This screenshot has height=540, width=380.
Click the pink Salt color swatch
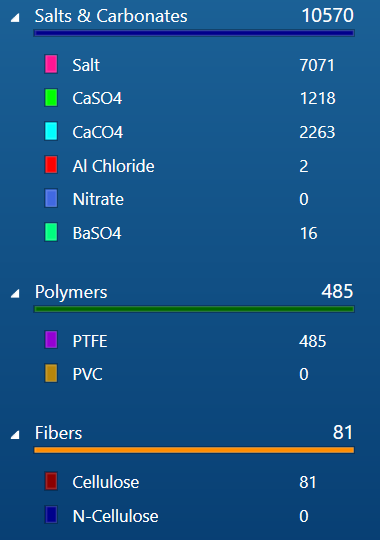click(51, 64)
